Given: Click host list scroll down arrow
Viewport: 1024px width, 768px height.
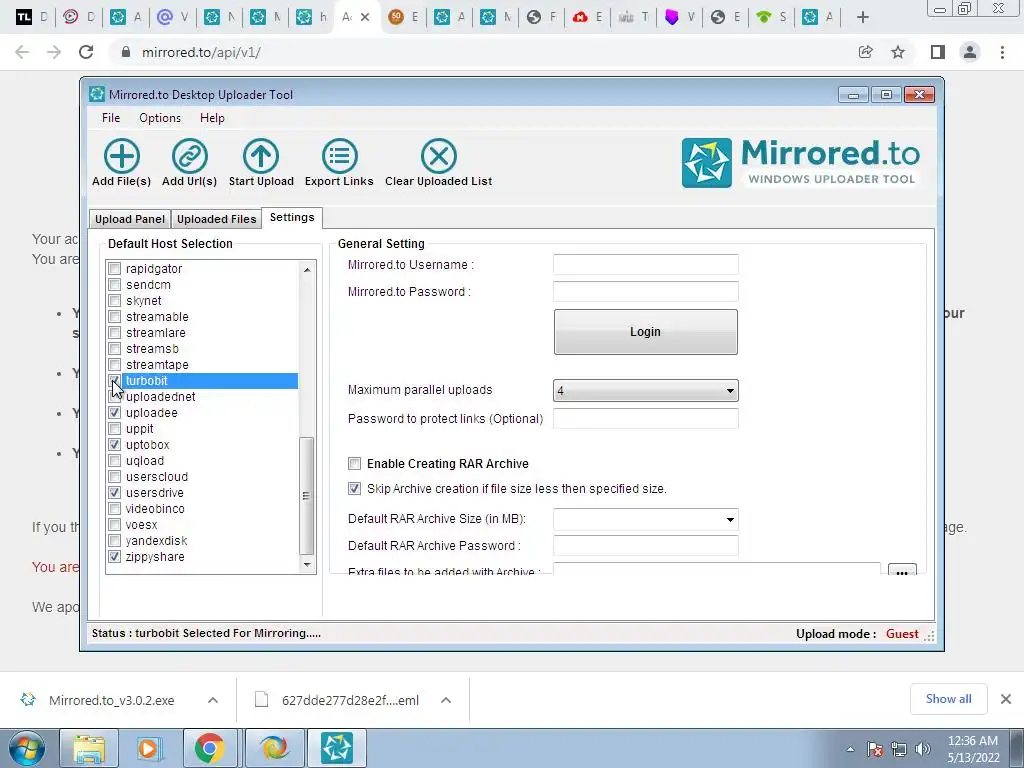Looking at the screenshot, I should 307,565.
